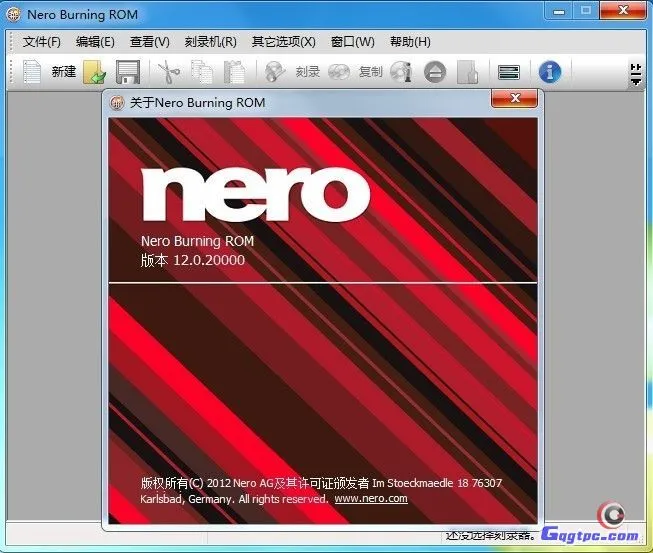Click the Cut scissors icon

coord(166,72)
